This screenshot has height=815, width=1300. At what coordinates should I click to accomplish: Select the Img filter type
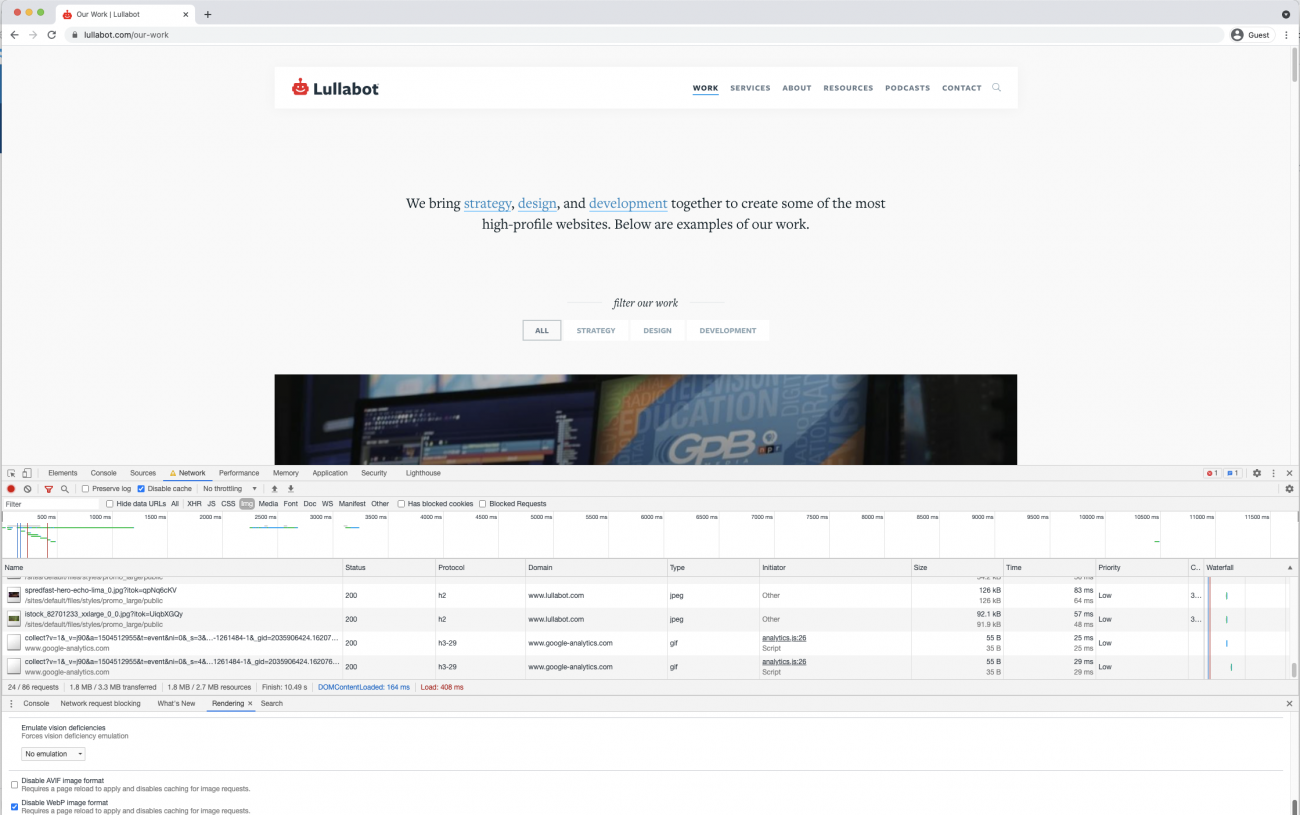click(x=247, y=504)
